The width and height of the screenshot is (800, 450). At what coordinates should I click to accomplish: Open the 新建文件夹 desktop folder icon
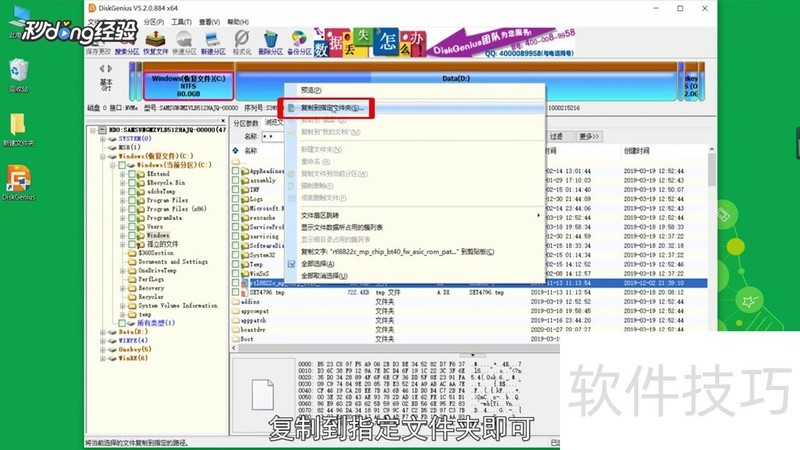(18, 130)
